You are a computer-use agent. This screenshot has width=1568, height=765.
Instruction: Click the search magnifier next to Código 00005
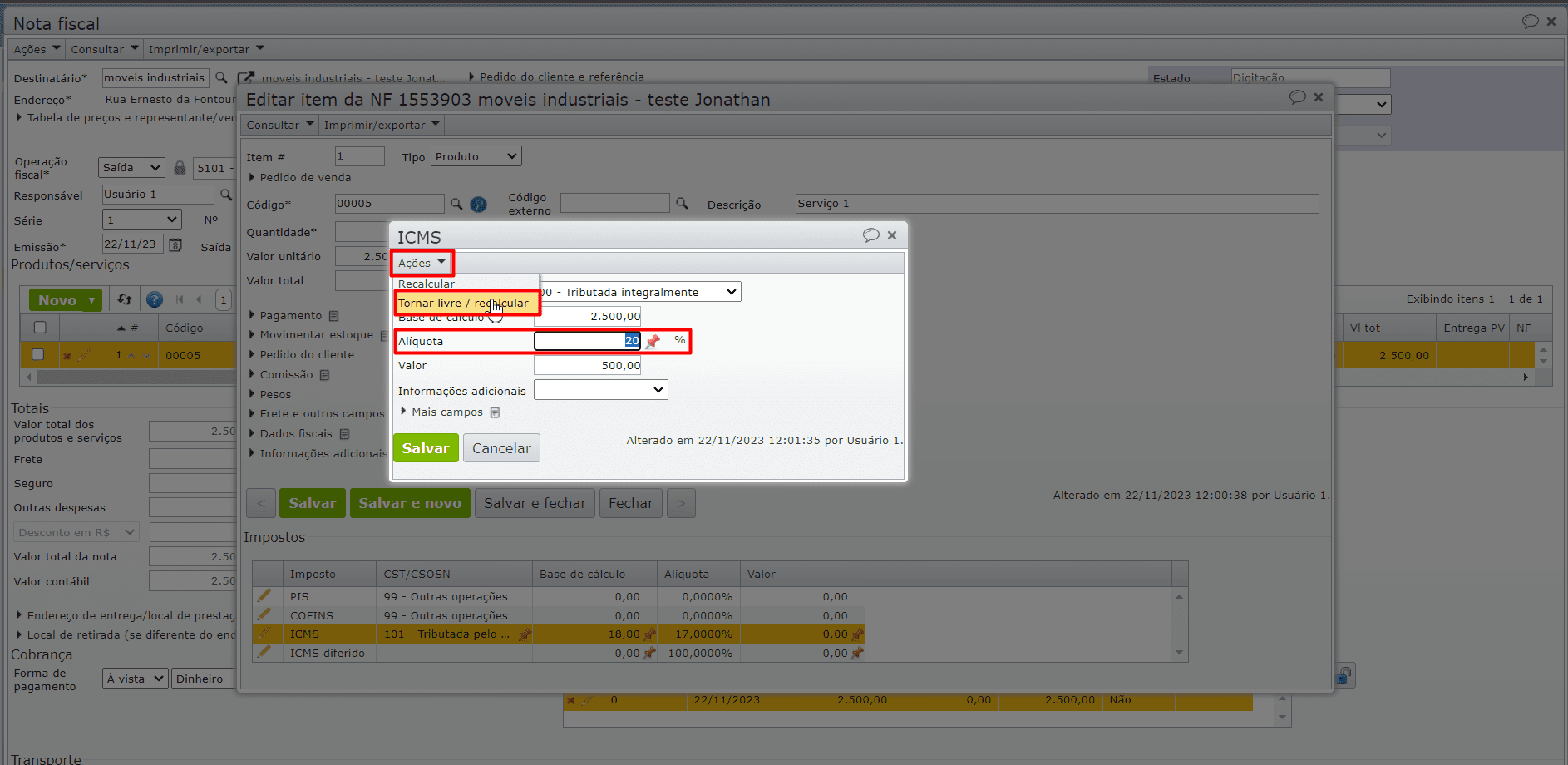456,204
